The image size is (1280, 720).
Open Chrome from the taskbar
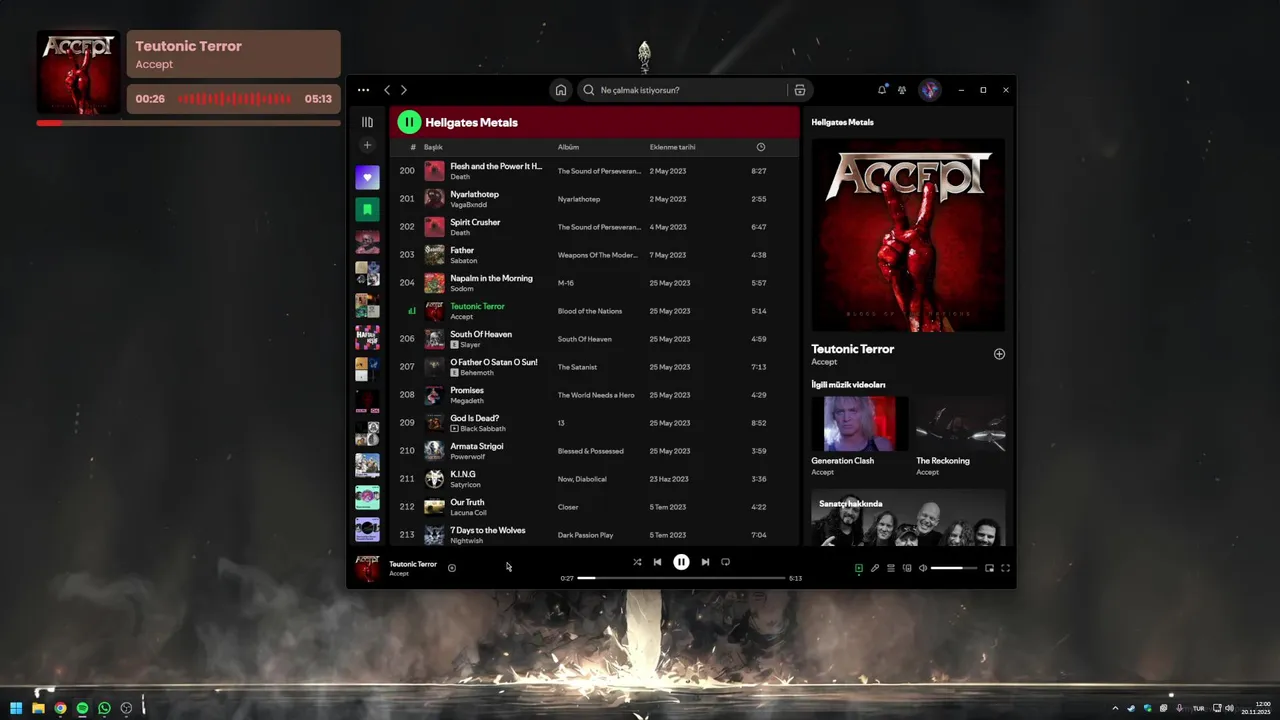(60, 708)
